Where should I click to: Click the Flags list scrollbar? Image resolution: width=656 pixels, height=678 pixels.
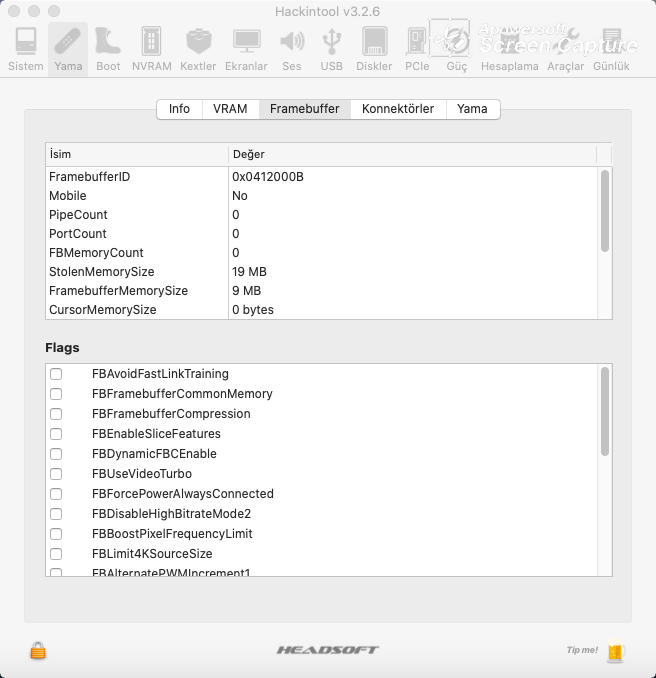coord(605,411)
